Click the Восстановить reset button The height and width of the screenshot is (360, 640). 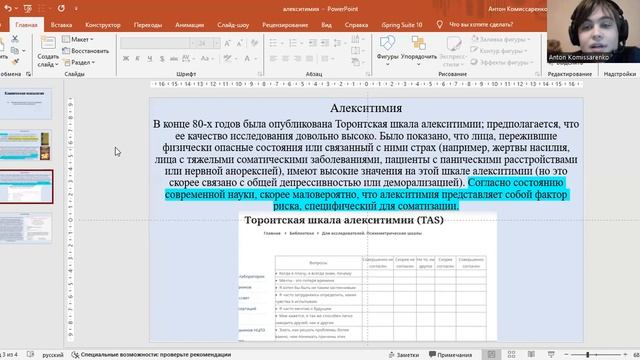tap(86, 51)
